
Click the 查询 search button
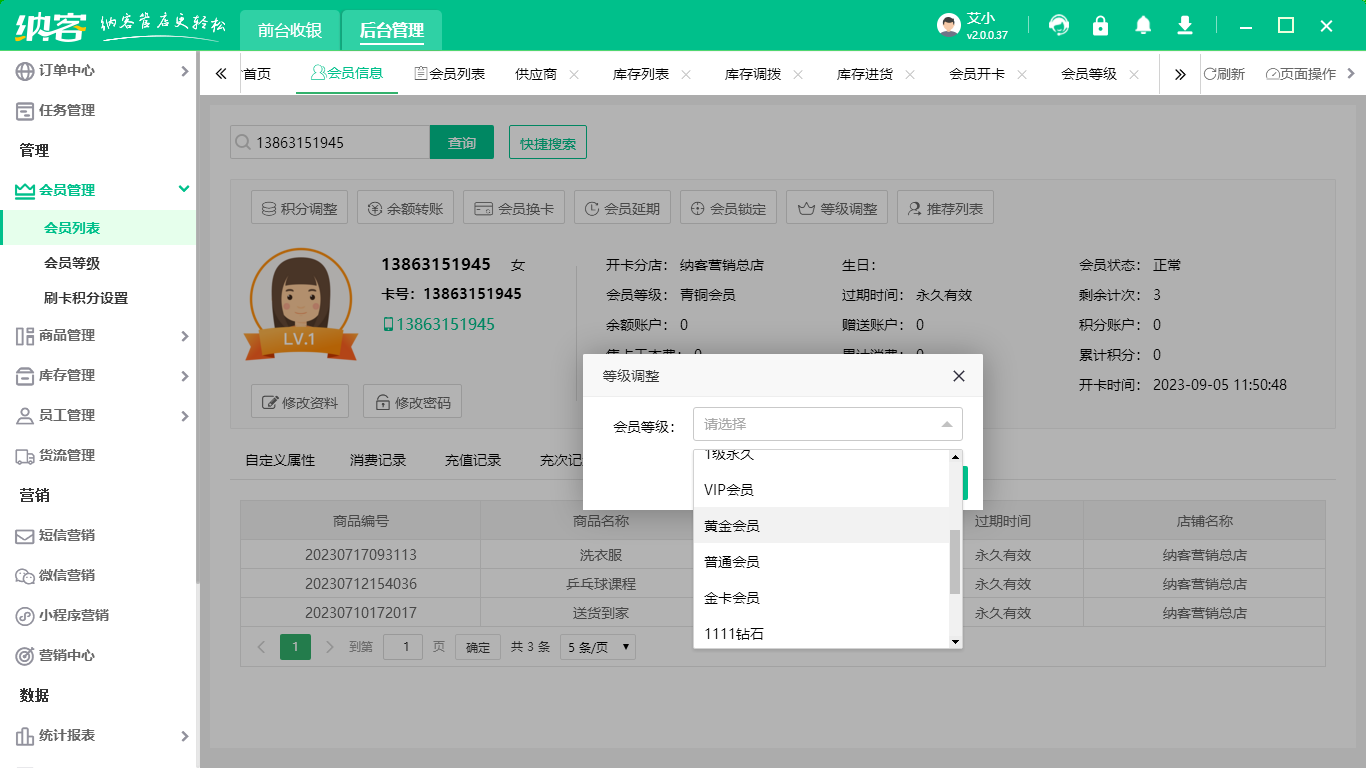(462, 142)
